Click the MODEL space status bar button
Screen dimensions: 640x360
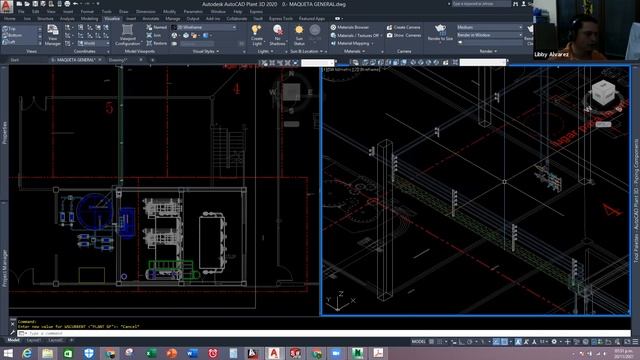418,342
